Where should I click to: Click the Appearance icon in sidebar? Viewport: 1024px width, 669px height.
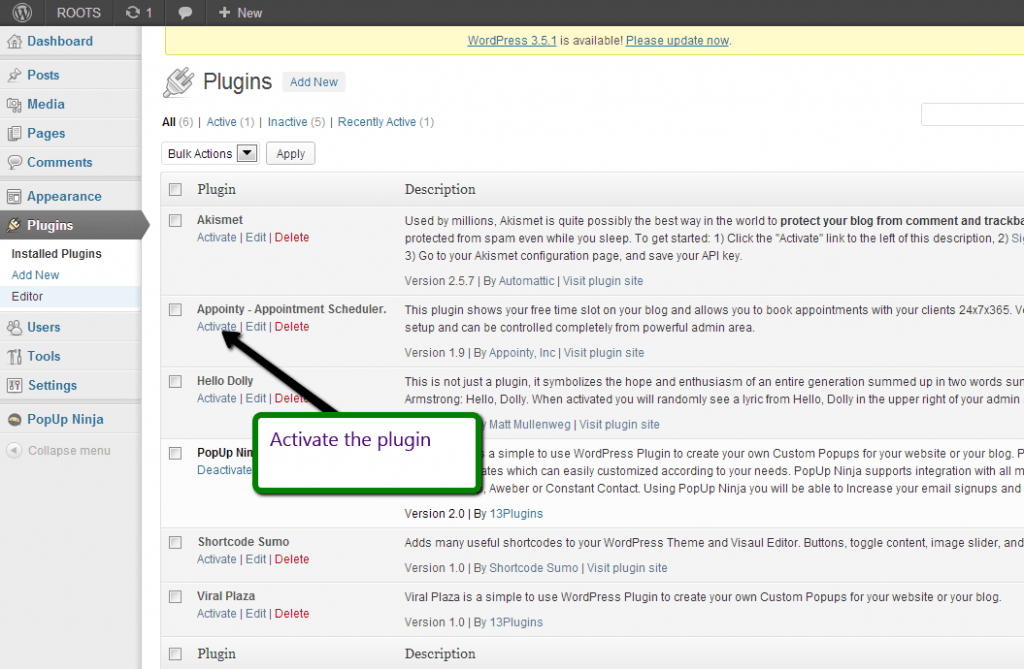point(14,197)
